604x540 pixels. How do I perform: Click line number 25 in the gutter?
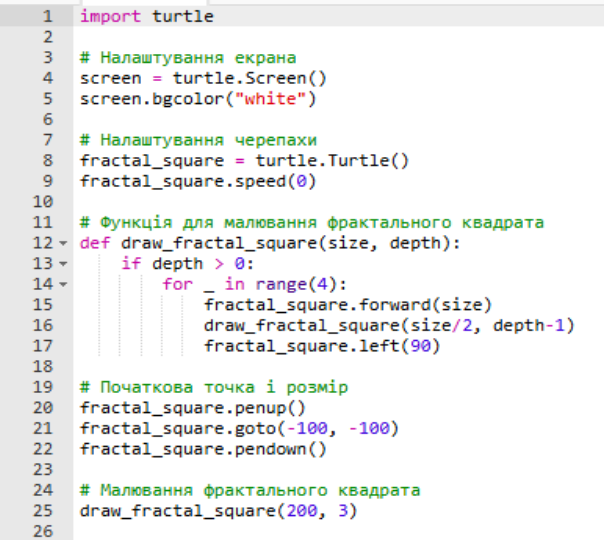coord(43,511)
